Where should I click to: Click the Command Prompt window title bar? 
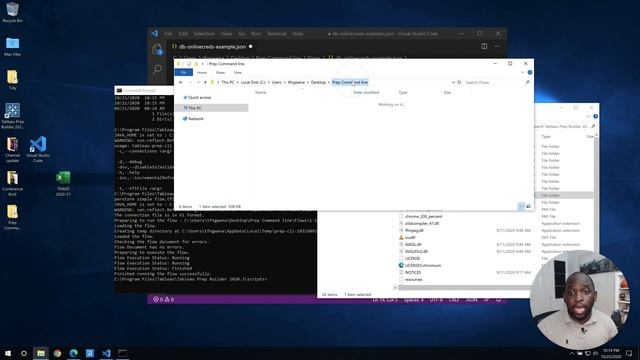point(144,90)
